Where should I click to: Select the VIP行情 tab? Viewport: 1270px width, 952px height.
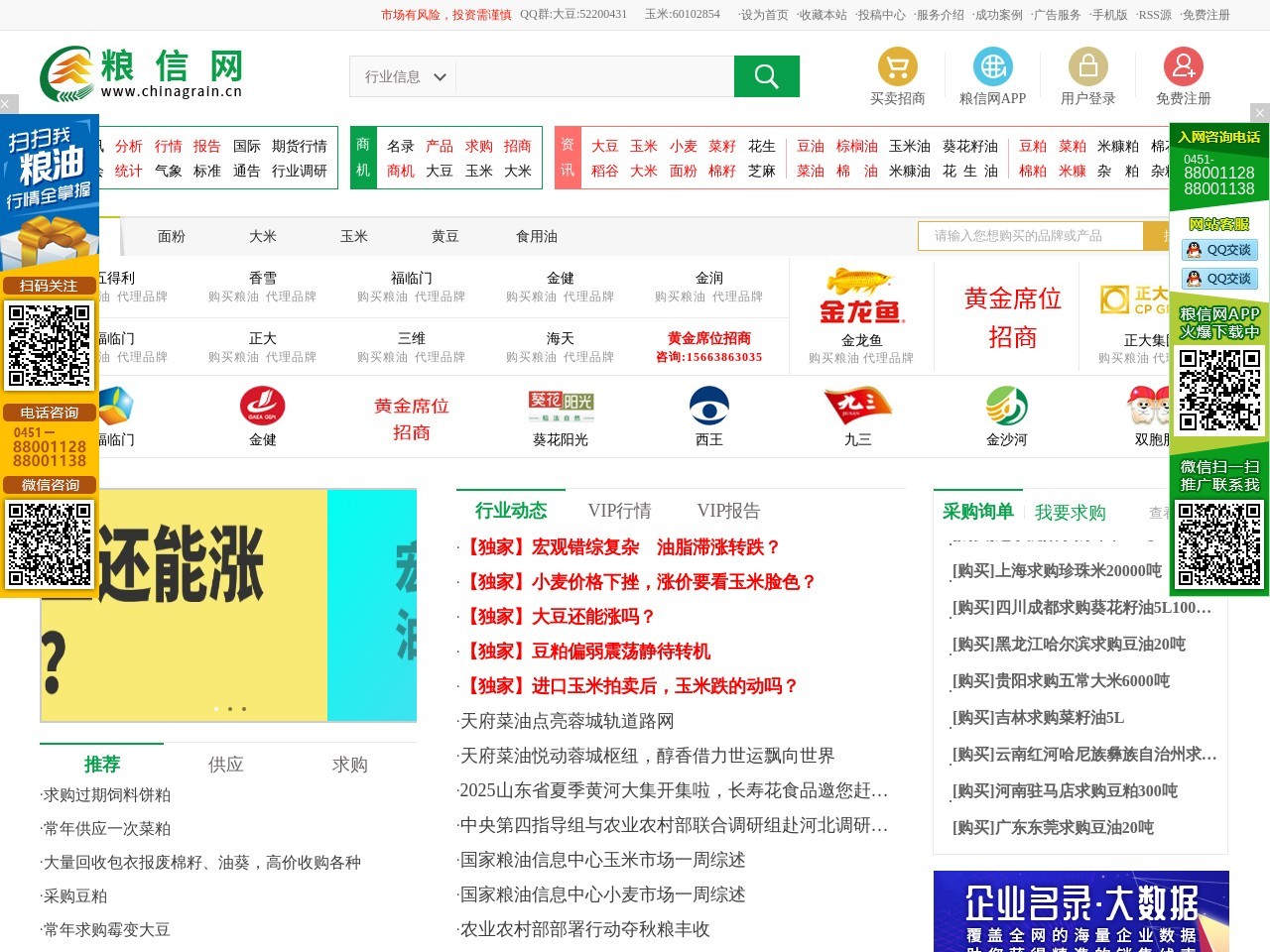(620, 510)
